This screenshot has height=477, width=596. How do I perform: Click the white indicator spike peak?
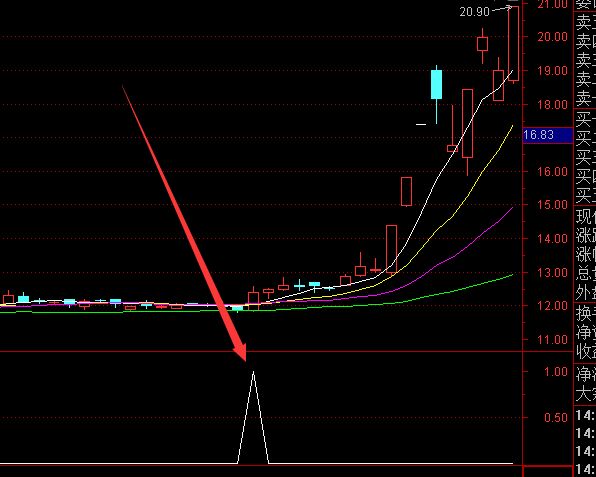254,372
